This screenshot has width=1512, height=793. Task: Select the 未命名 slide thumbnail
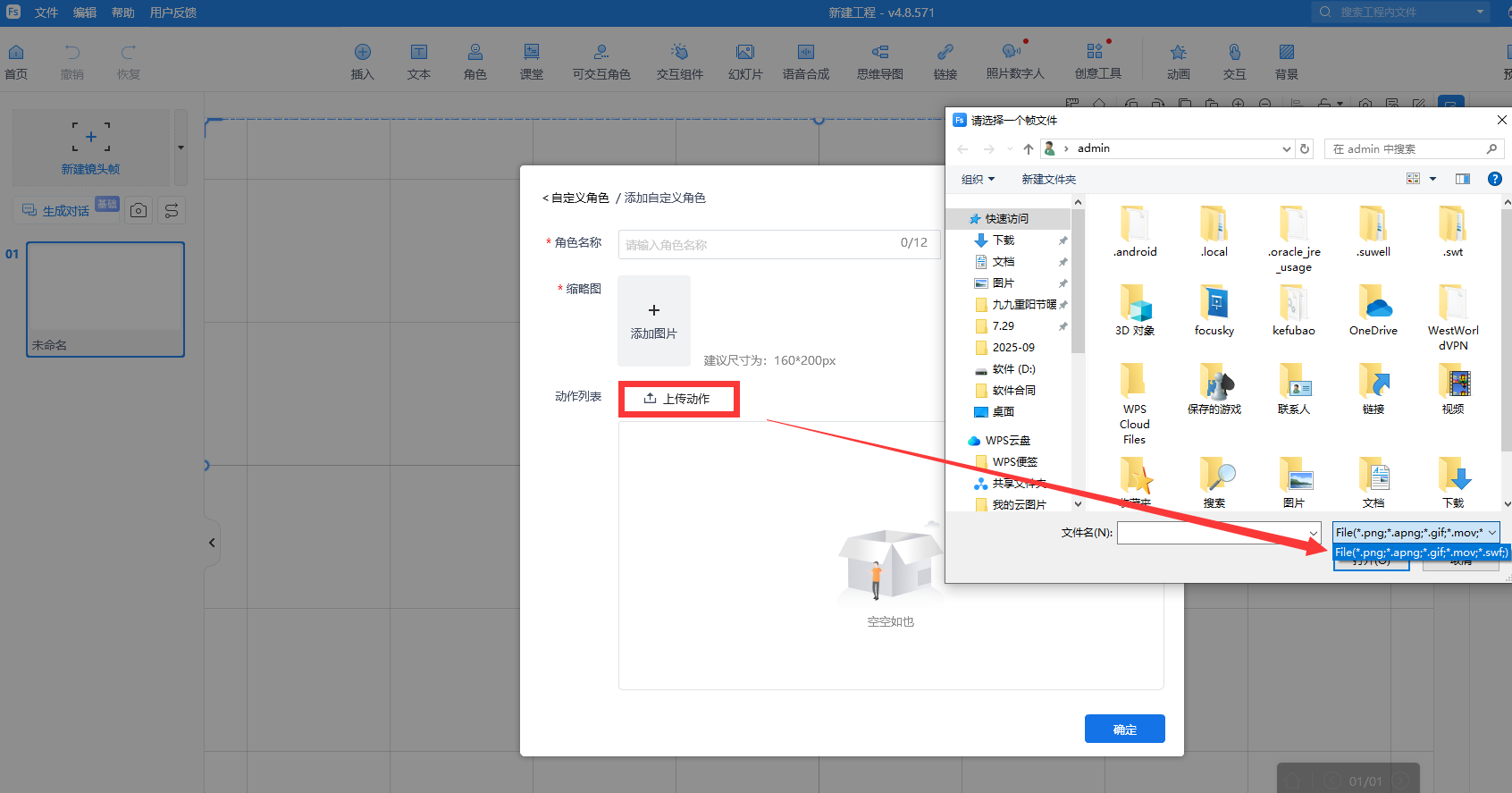click(105, 299)
